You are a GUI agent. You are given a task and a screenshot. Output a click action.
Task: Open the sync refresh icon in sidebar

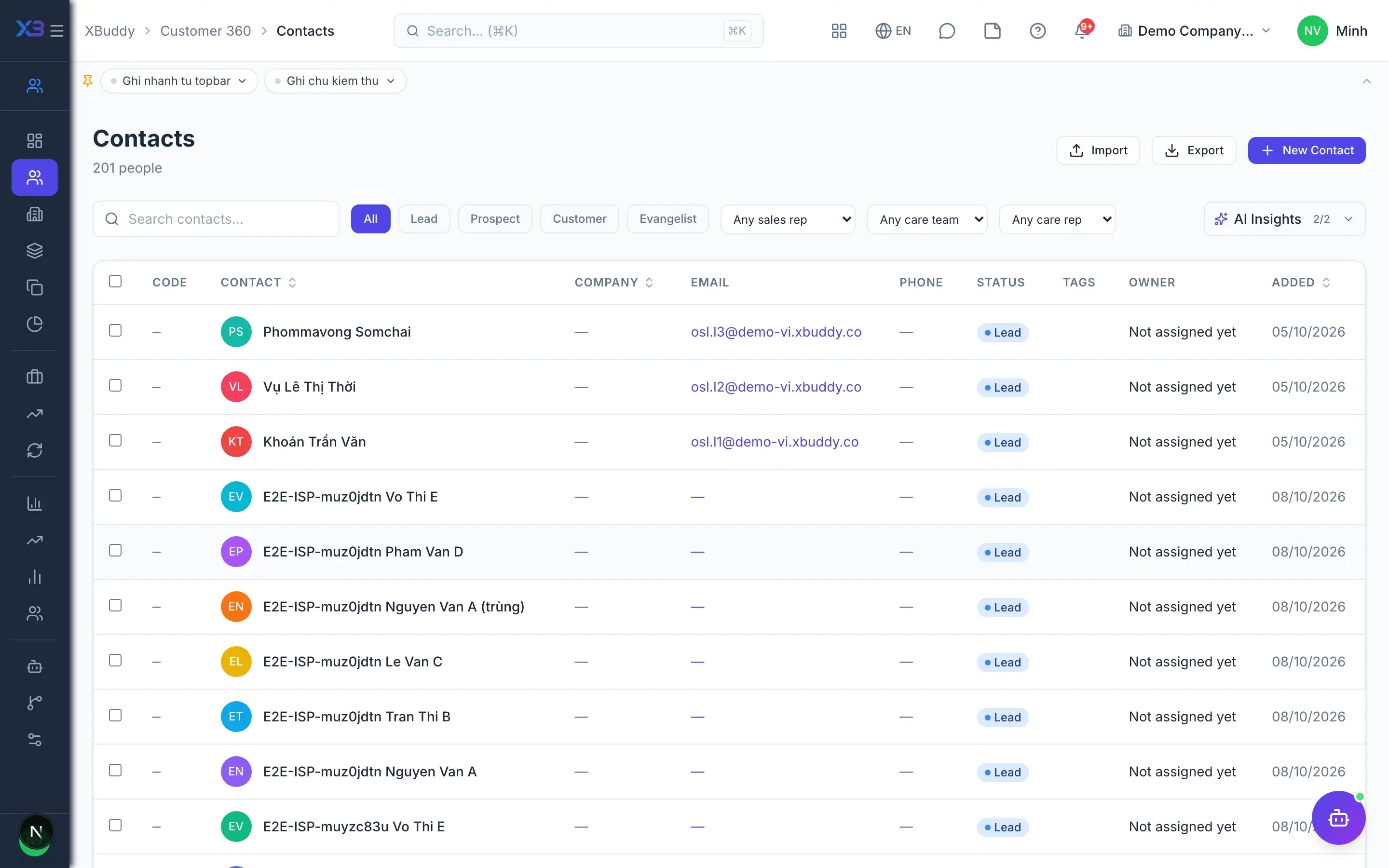click(34, 451)
